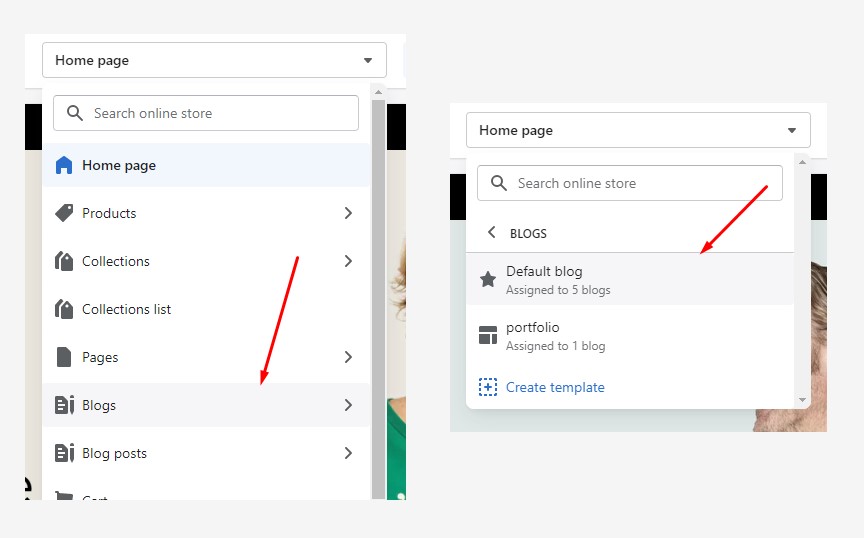
Task: Open the Pages submenu chevron
Action: pos(348,357)
